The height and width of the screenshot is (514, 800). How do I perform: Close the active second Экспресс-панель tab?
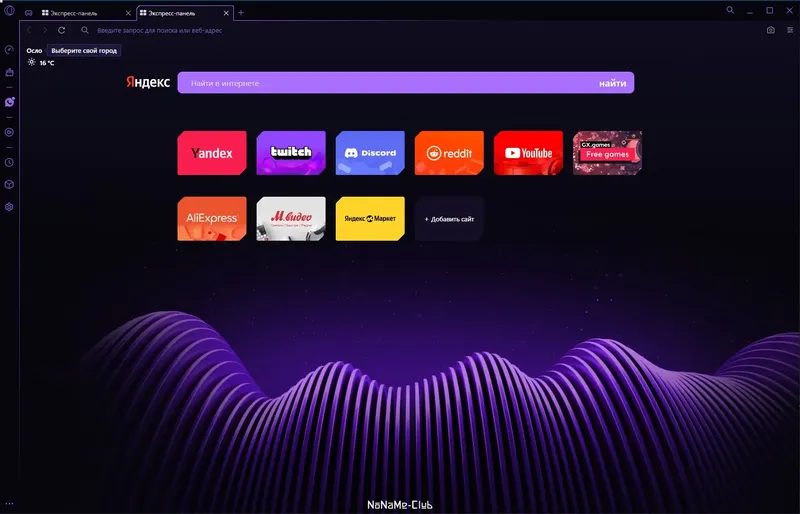(x=227, y=13)
